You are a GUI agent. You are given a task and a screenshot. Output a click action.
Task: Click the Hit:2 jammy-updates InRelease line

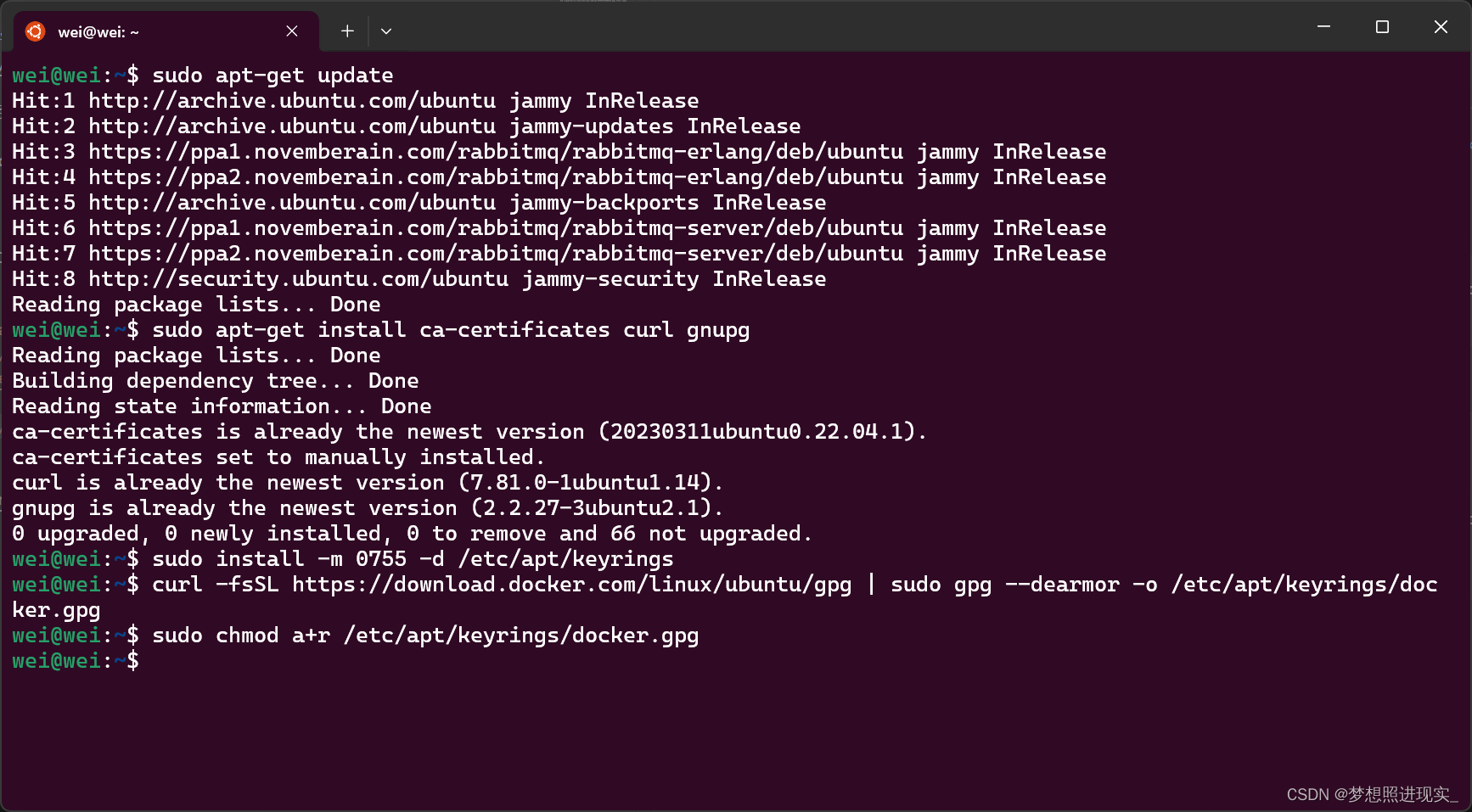coord(407,126)
